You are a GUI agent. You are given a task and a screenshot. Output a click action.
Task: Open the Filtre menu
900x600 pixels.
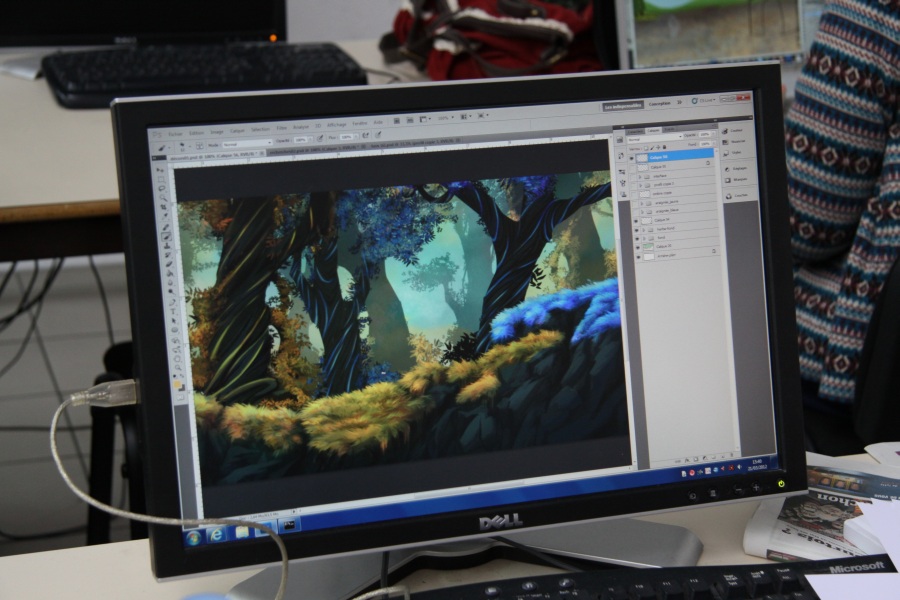pyautogui.click(x=283, y=128)
